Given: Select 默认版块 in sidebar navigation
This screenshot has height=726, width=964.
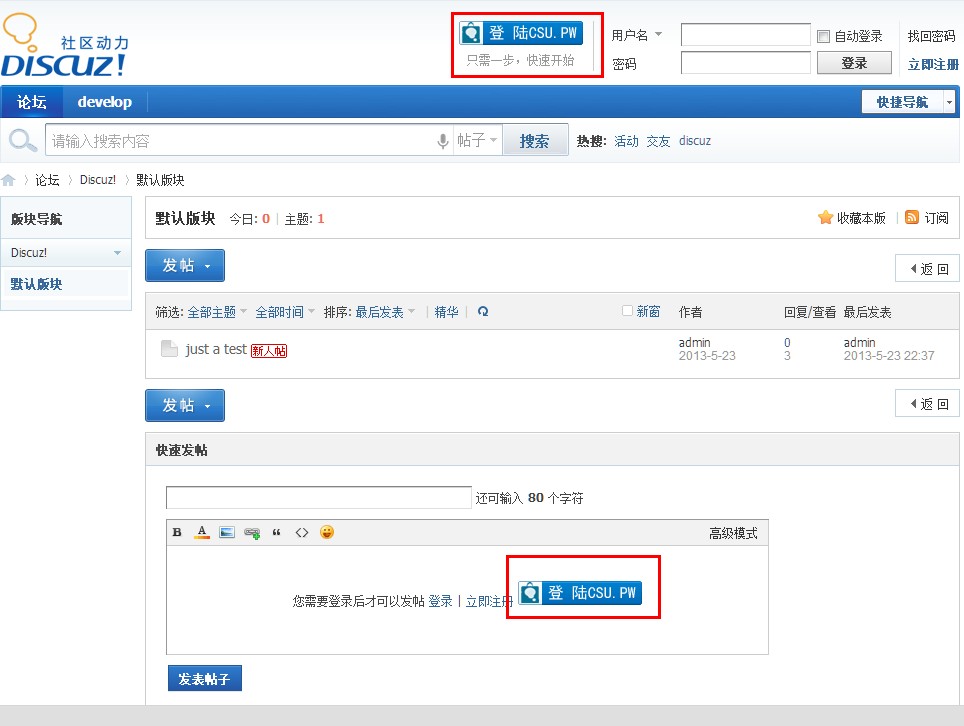Looking at the screenshot, I should 36,284.
